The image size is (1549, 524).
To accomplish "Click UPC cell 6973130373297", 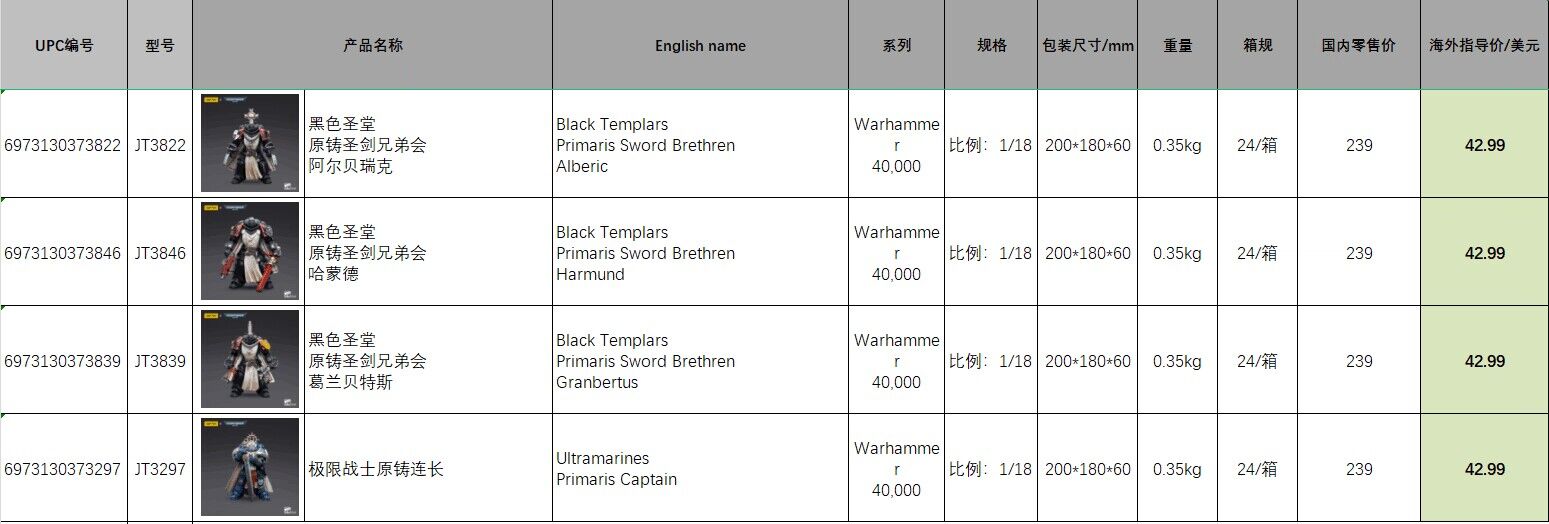I will click(x=63, y=469).
